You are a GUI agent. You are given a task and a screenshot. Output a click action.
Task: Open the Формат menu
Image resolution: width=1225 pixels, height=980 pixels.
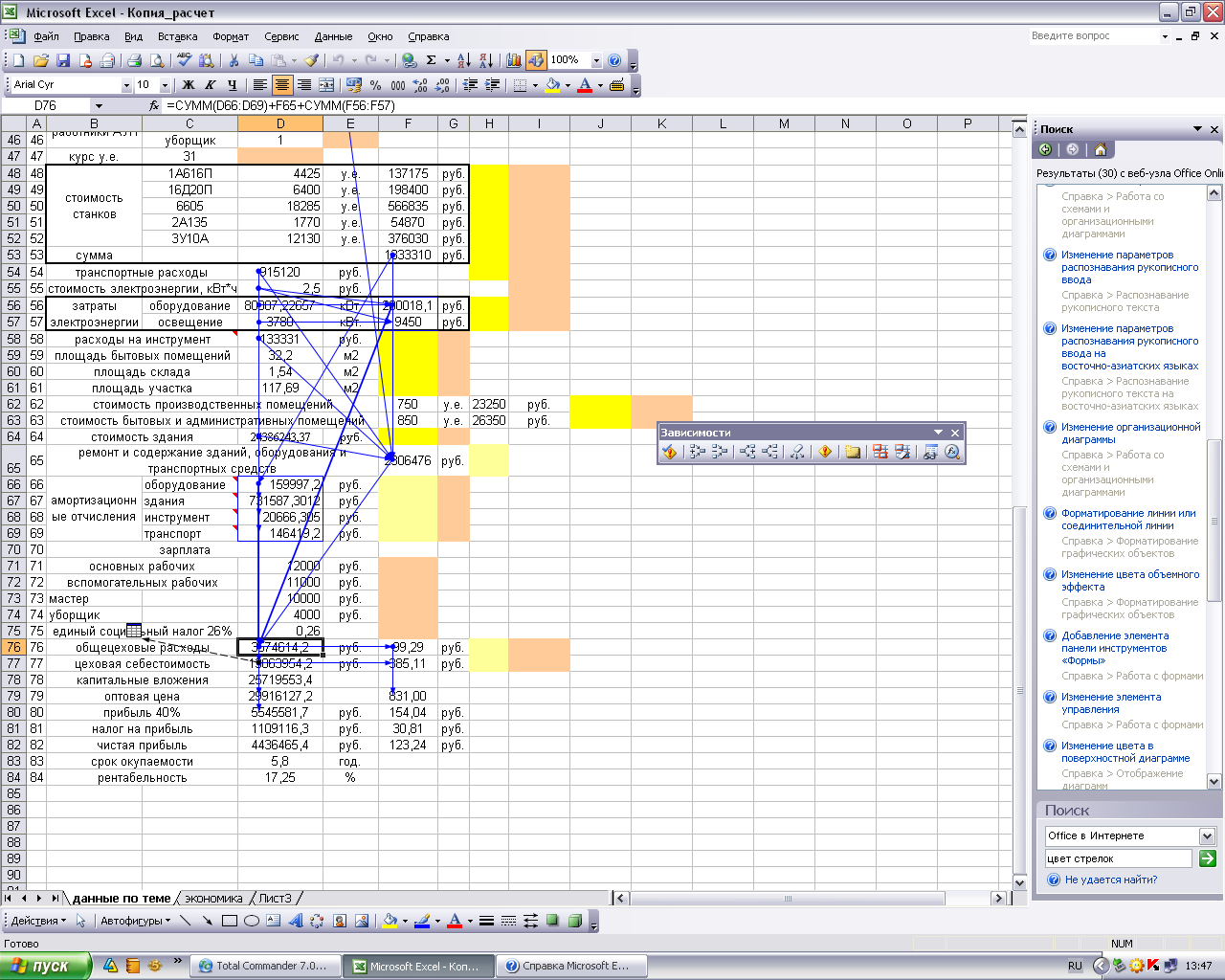[x=231, y=36]
